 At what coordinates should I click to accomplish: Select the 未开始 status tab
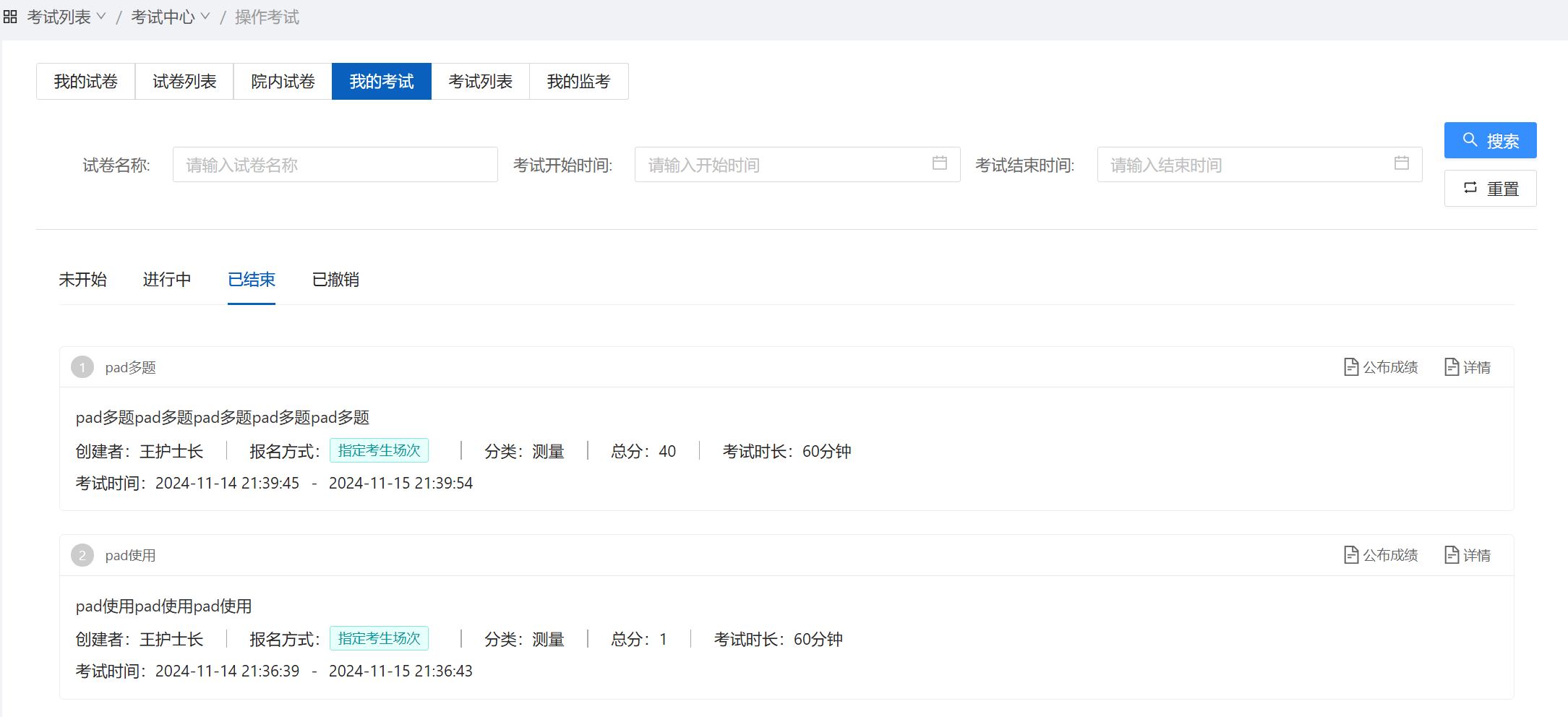click(x=82, y=280)
